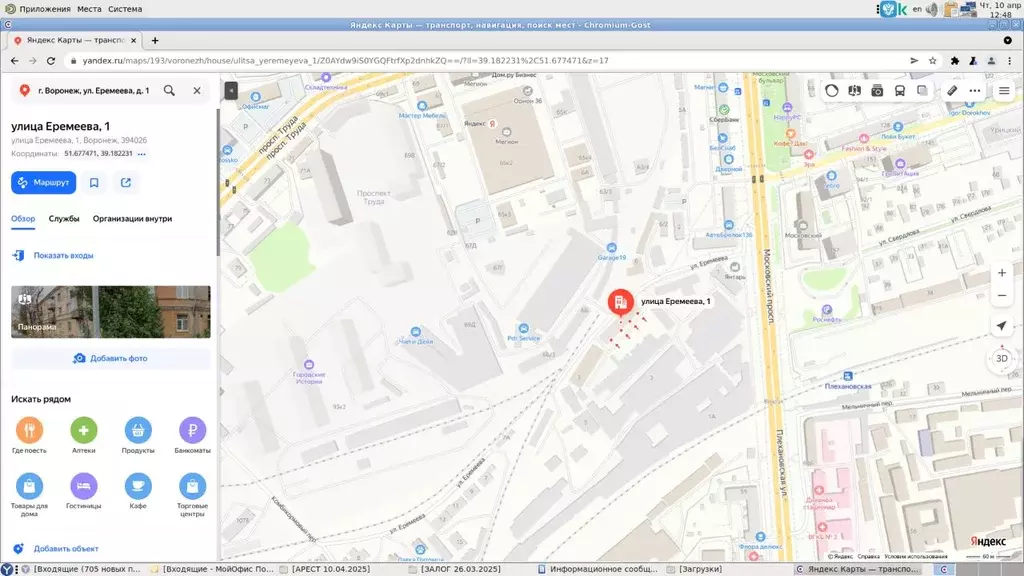Click Плехановская stop marker on map
This screenshot has height=576, width=1024.
pyautogui.click(x=848, y=376)
